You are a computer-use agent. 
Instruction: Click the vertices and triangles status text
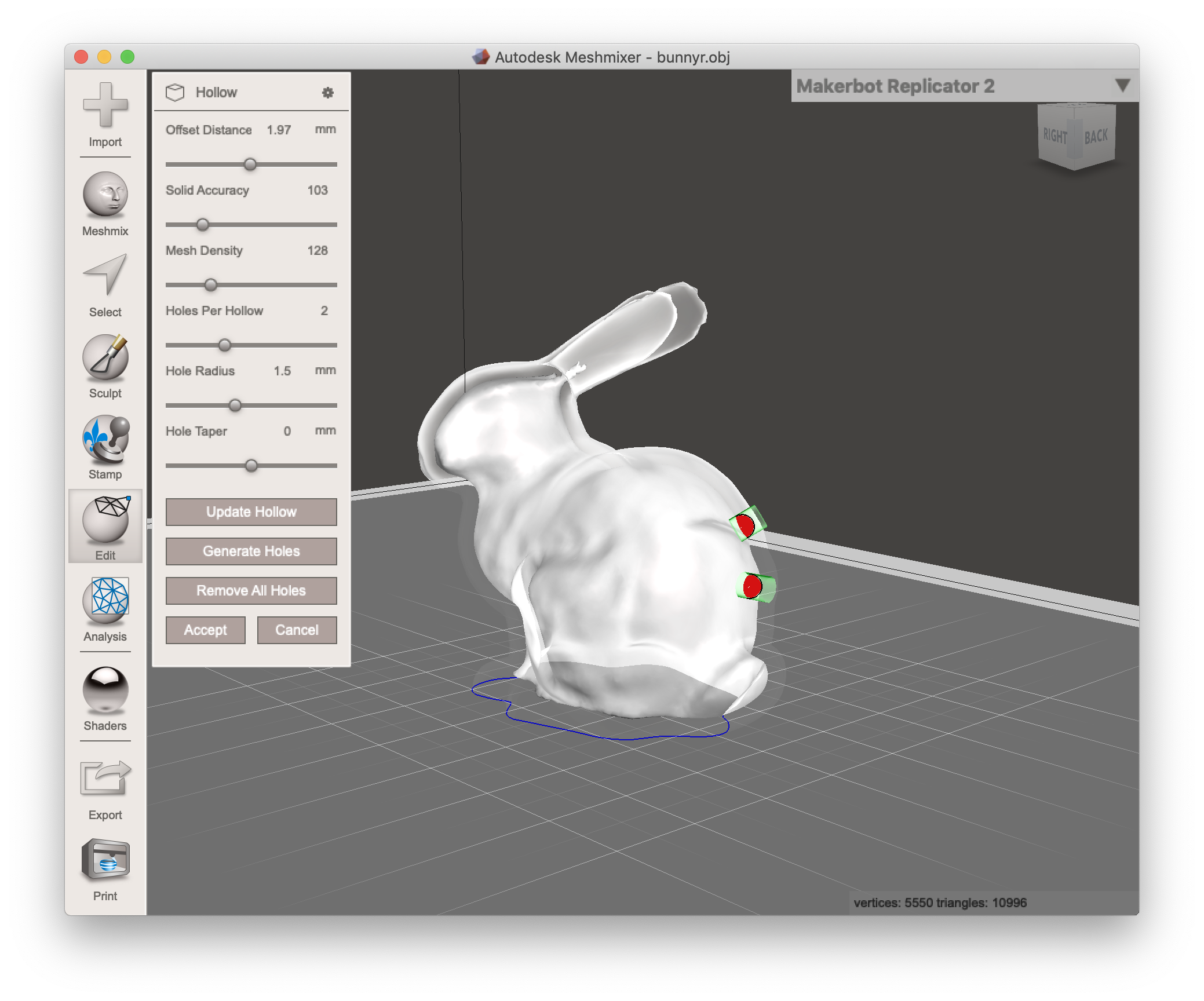click(940, 903)
